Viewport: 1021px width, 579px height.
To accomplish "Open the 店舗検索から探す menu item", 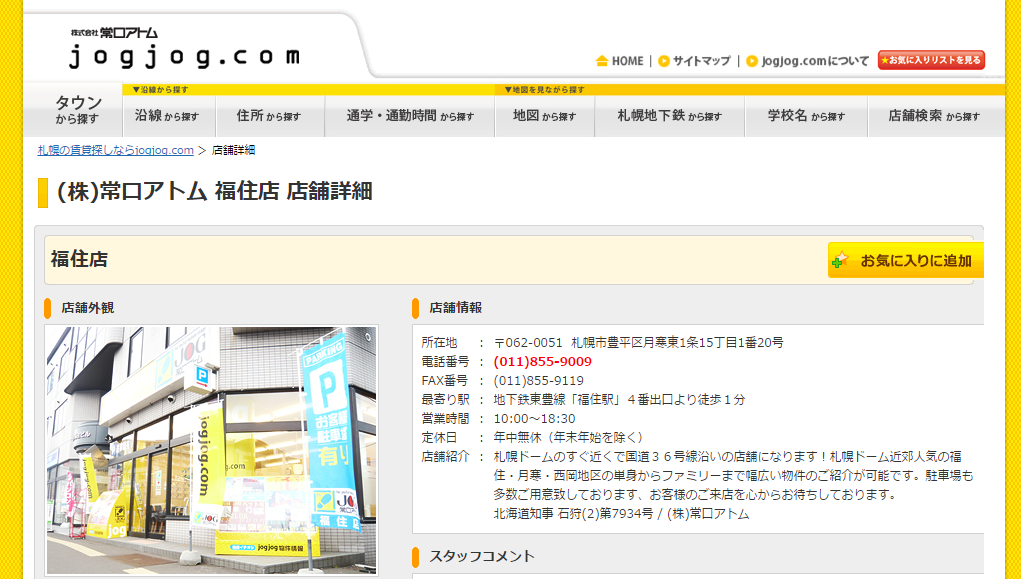I will (x=934, y=116).
